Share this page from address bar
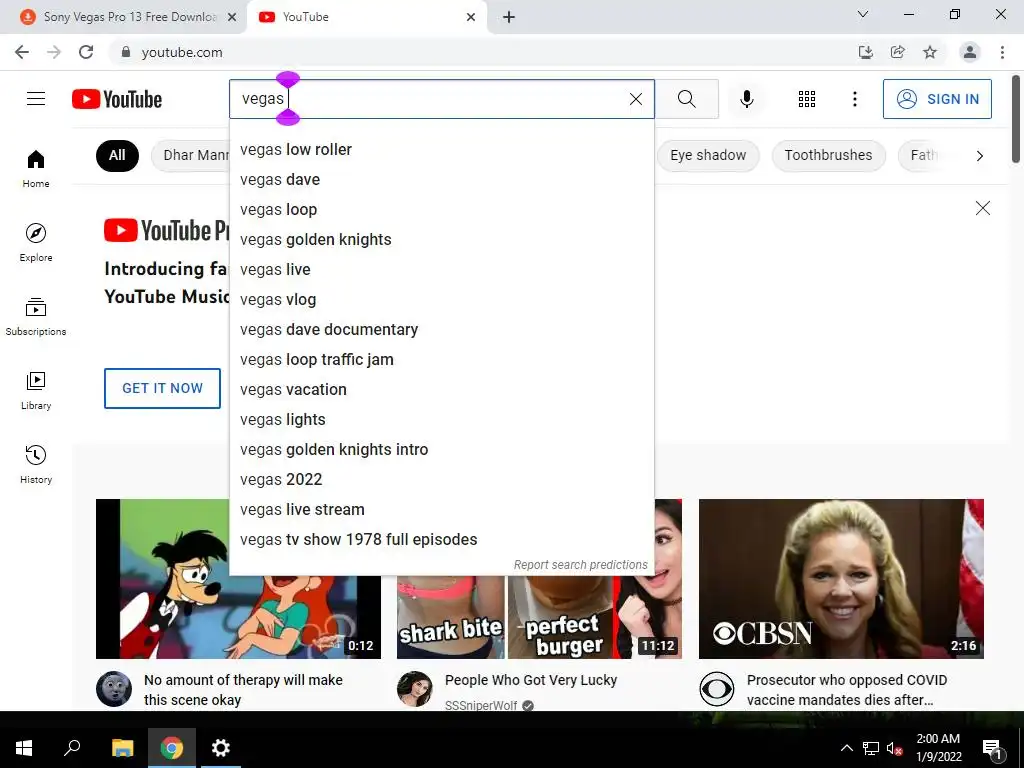The image size is (1024, 768). [897, 52]
